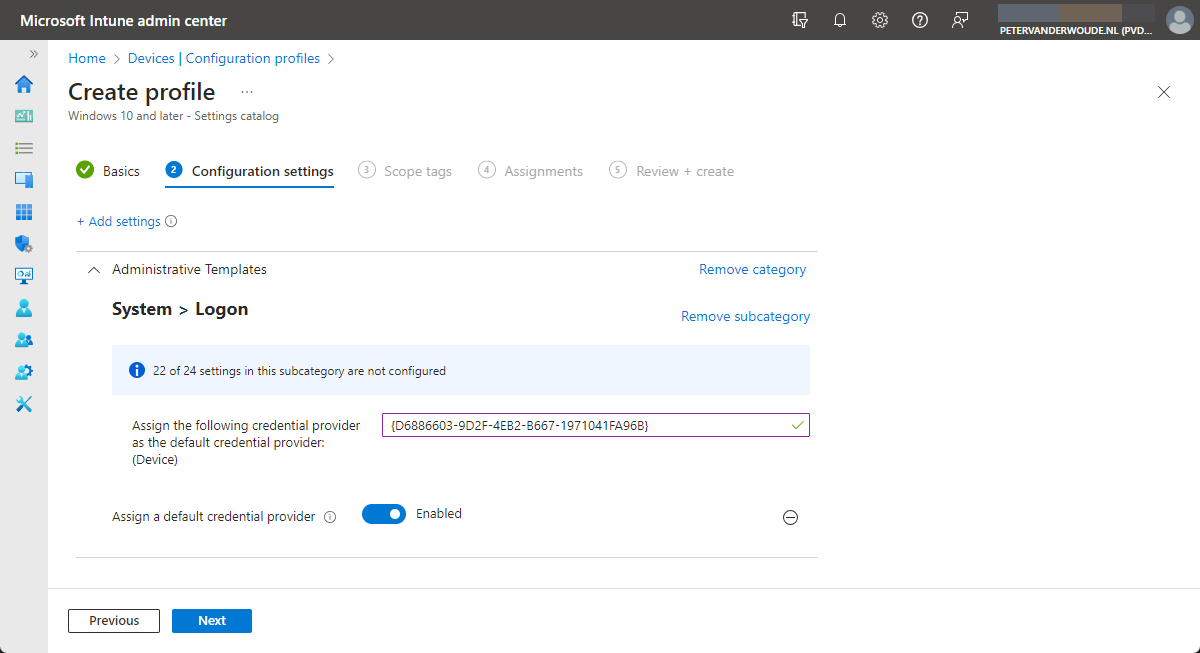Open Endpoint security shield icon
This screenshot has width=1200, height=653.
tap(23, 243)
